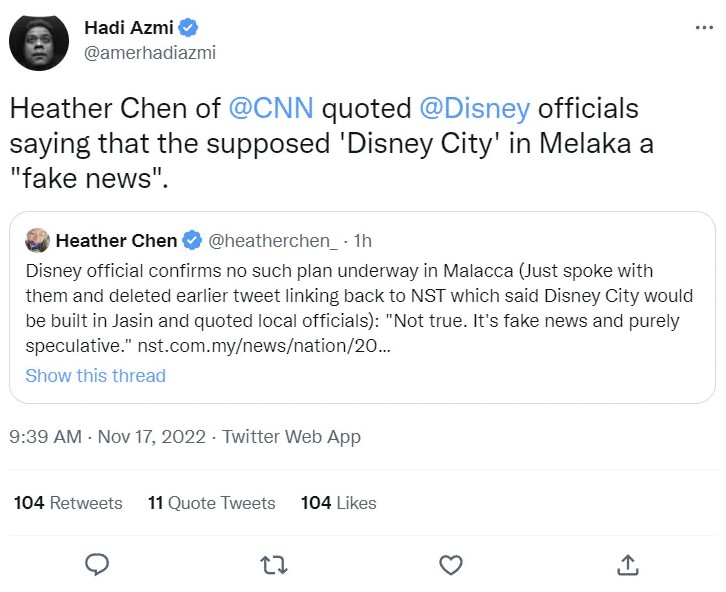The height and width of the screenshot is (592, 726).
Task: Click the 9:39 AM Nov 17, 2022 timestamp
Action: [107, 437]
